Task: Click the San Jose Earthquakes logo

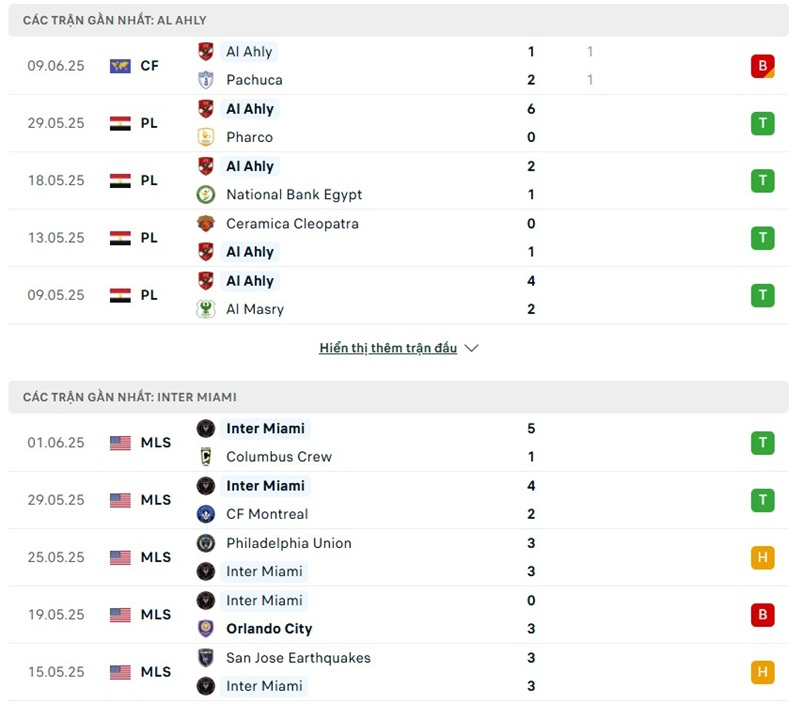Action: 206,658
